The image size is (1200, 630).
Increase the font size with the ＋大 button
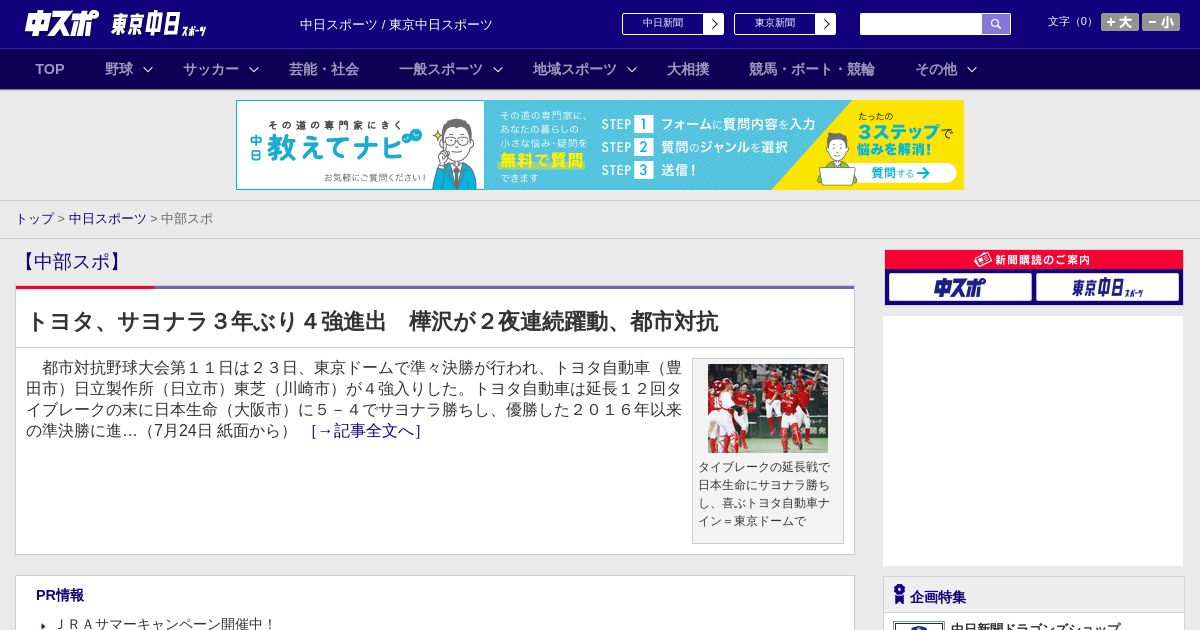coord(1120,22)
